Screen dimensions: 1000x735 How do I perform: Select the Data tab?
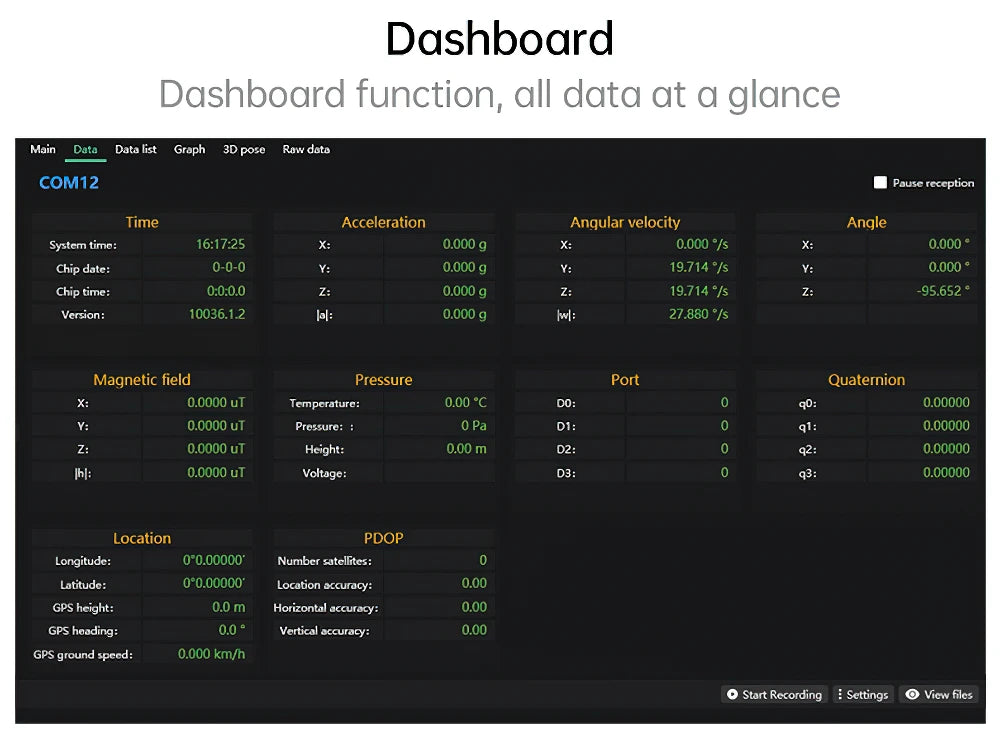pyautogui.click(x=85, y=149)
